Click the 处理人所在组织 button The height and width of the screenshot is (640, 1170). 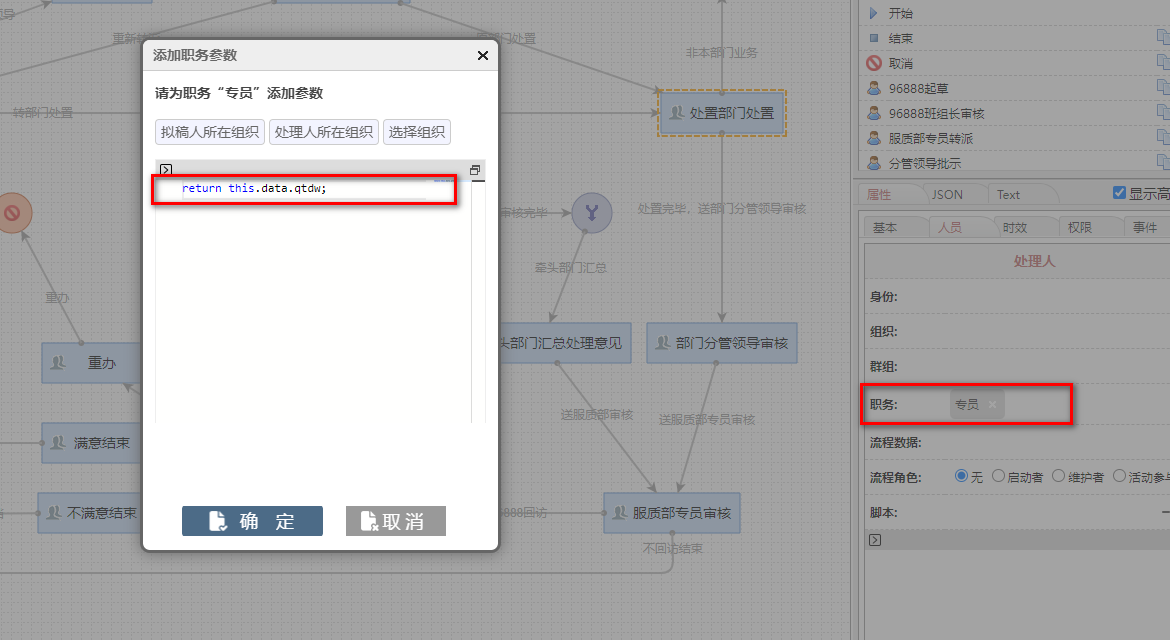tap(324, 132)
